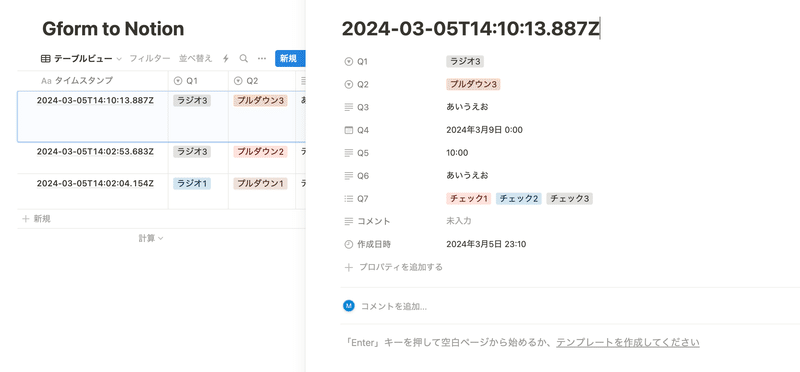Click the Q5 text property icon
Viewport: 800px width, 372px height.
[349, 153]
